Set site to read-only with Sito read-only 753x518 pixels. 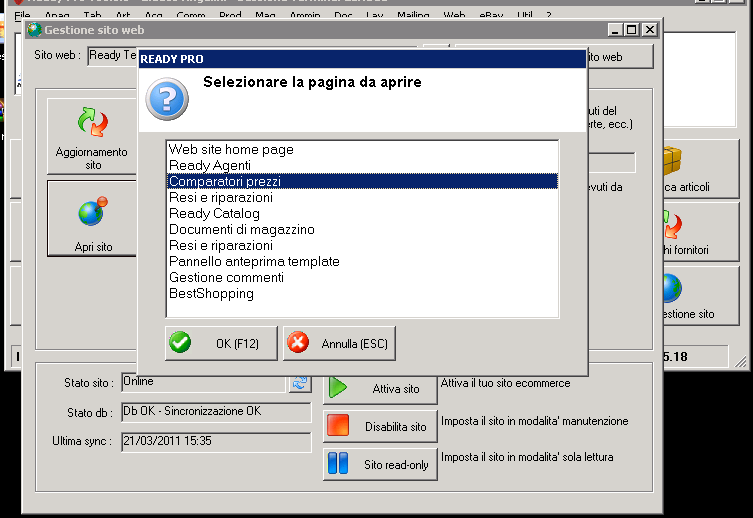380,464
